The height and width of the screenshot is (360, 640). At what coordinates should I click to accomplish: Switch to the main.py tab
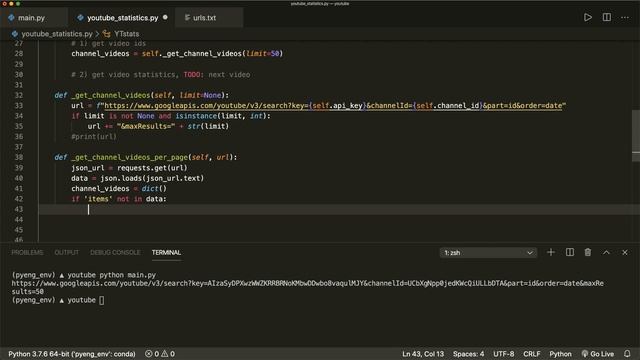click(31, 18)
